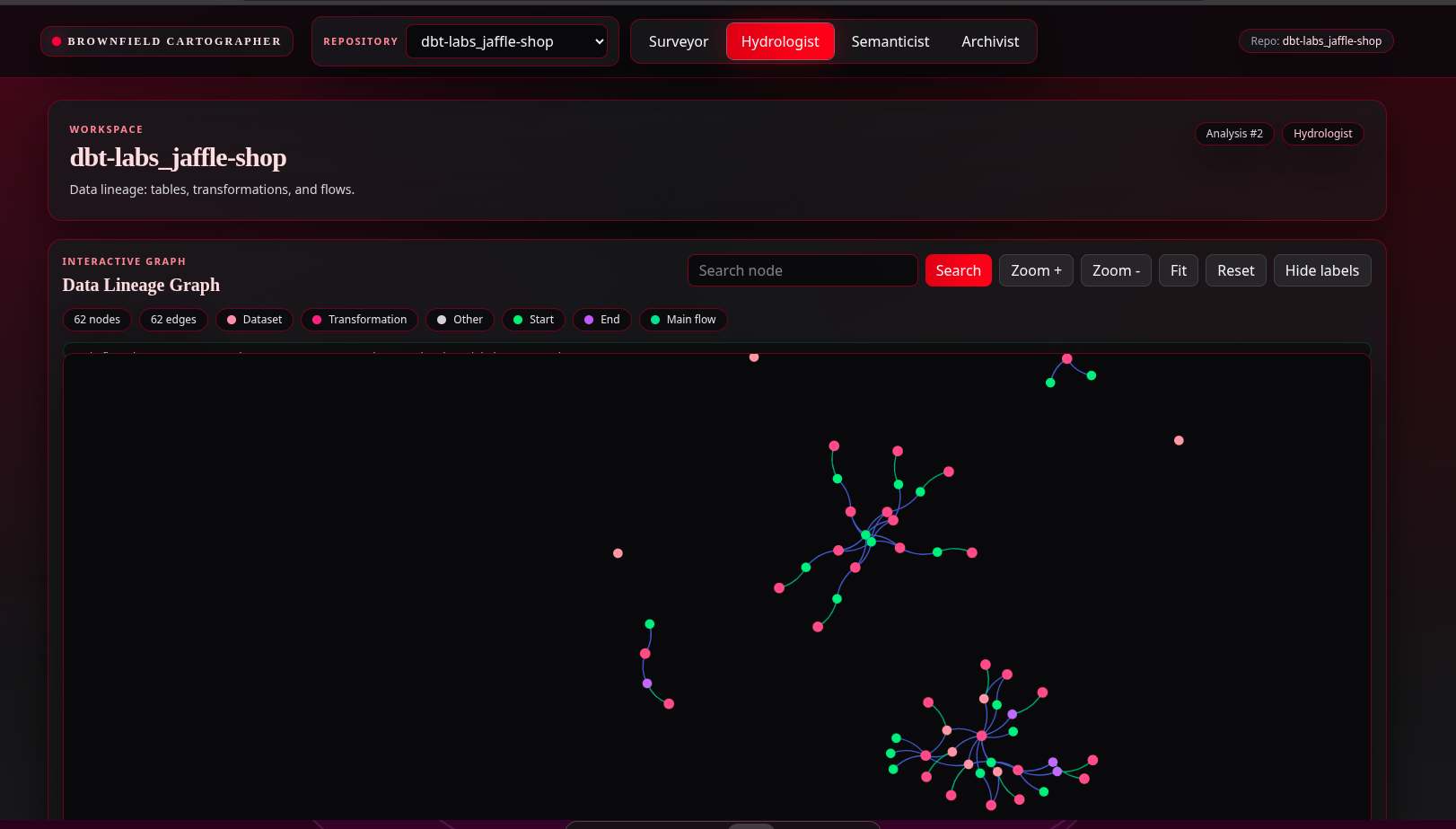This screenshot has height=829, width=1456.
Task: Click the Hydrologist badge in the workspace card
Action: (1322, 134)
